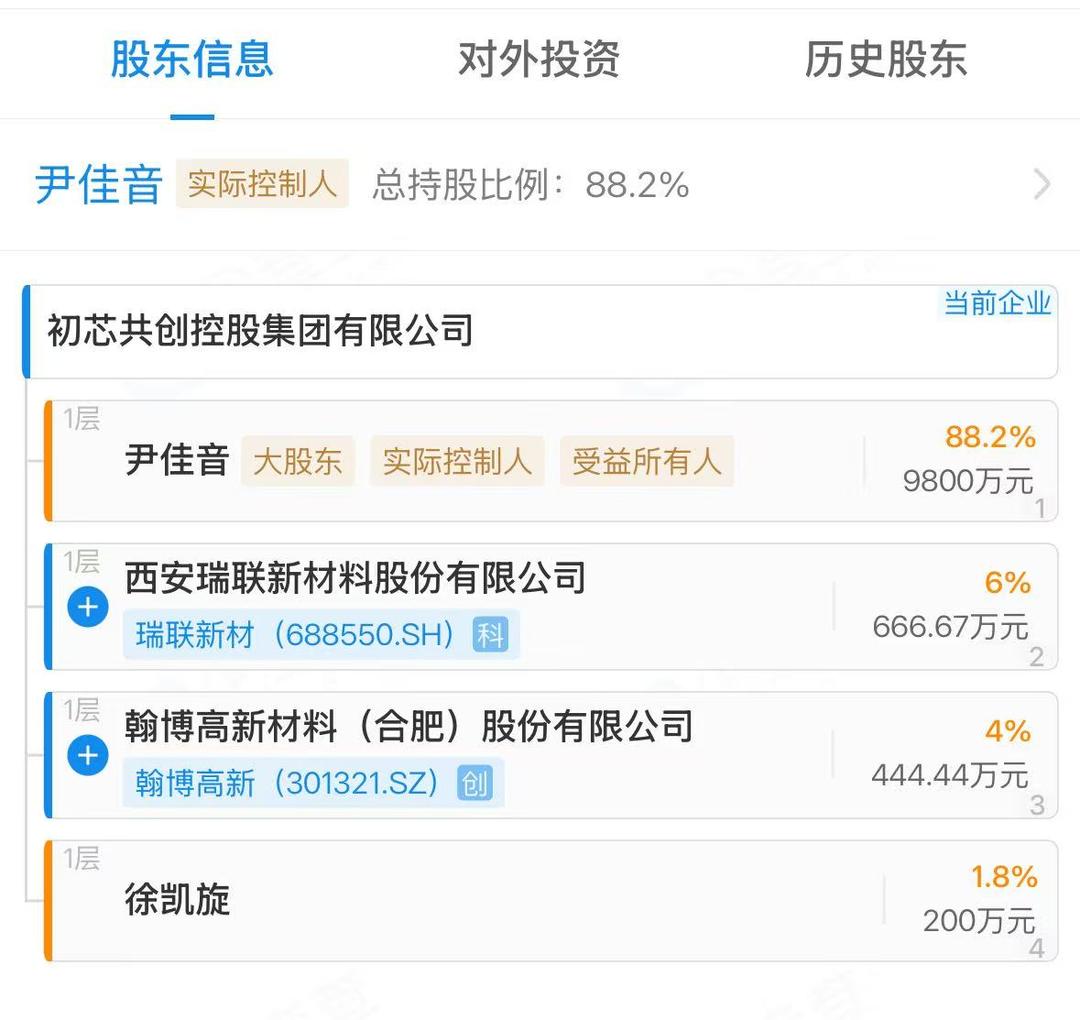The image size is (1080, 1020).
Task: Switch to the 股东信息 tab
Action: point(191,60)
